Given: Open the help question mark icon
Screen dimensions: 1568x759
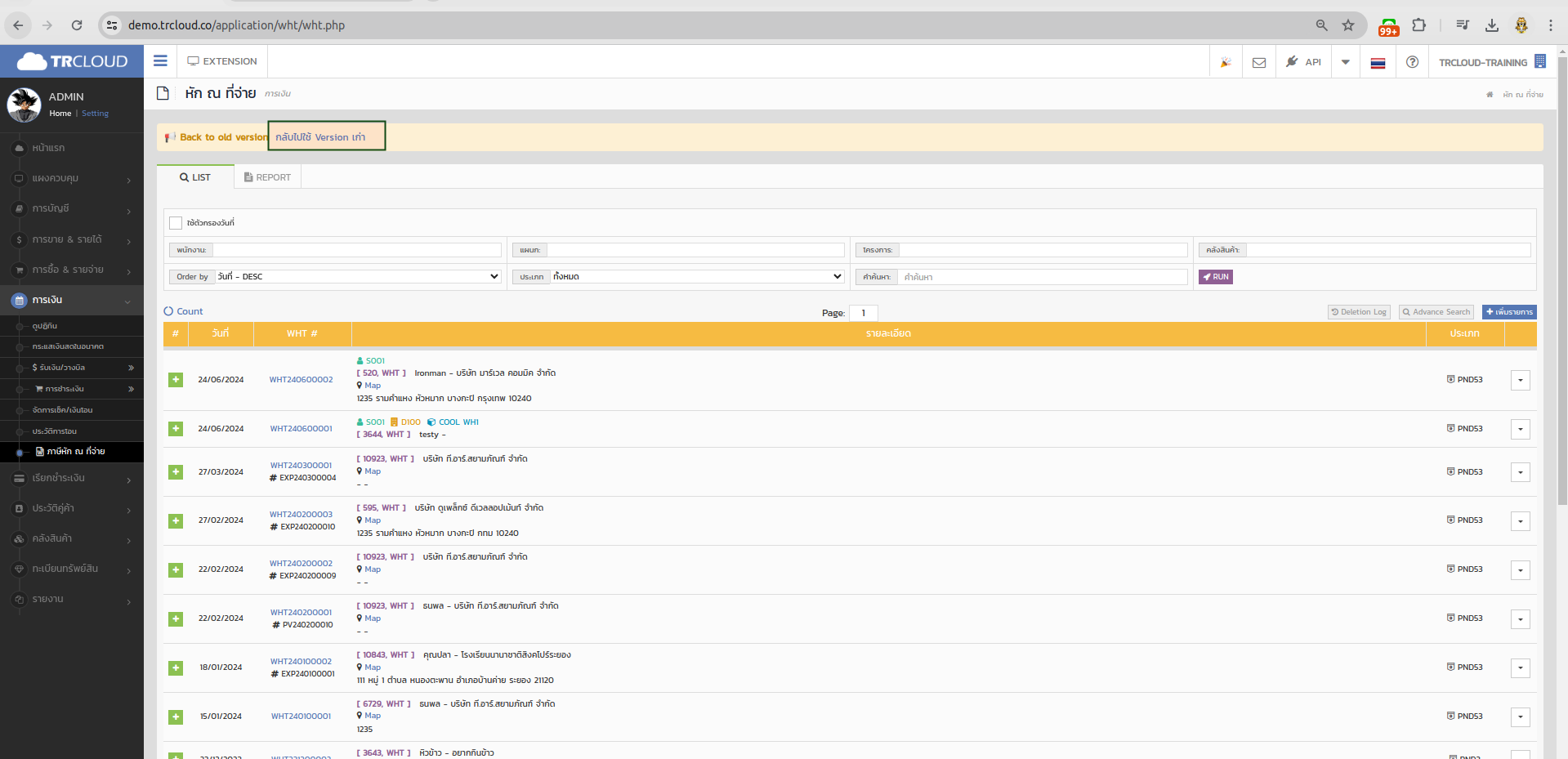Looking at the screenshot, I should [1412, 62].
